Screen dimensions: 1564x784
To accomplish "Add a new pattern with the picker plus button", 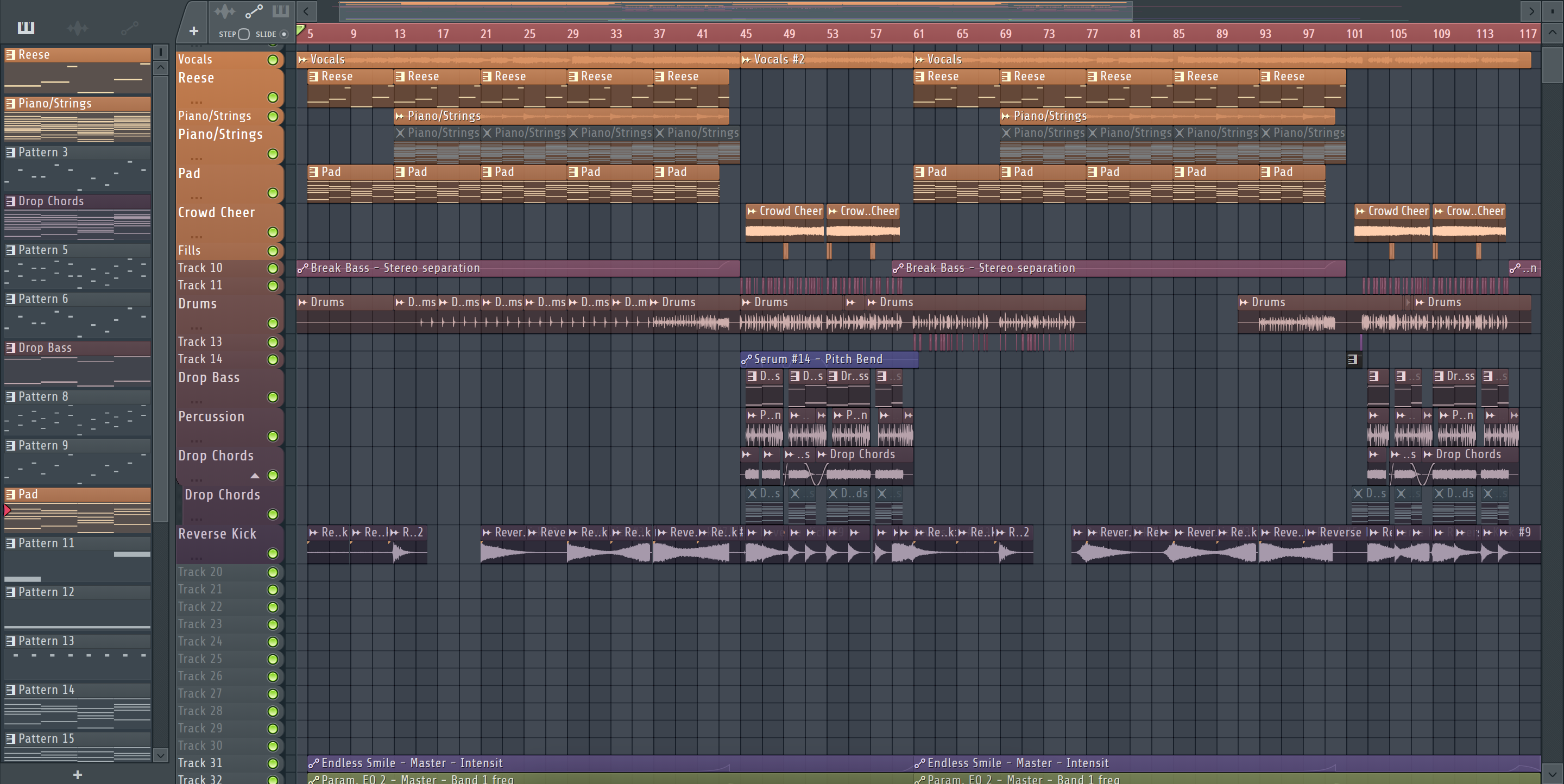I will (x=78, y=774).
